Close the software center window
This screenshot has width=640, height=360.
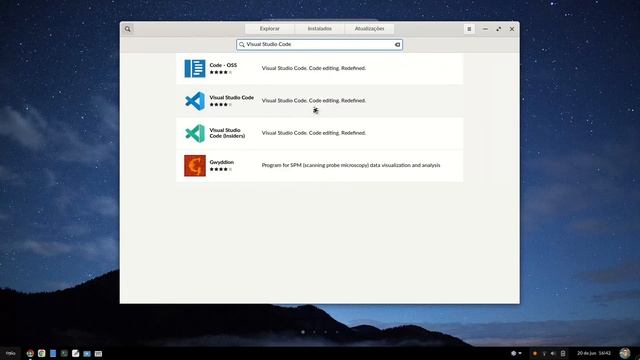pos(512,29)
